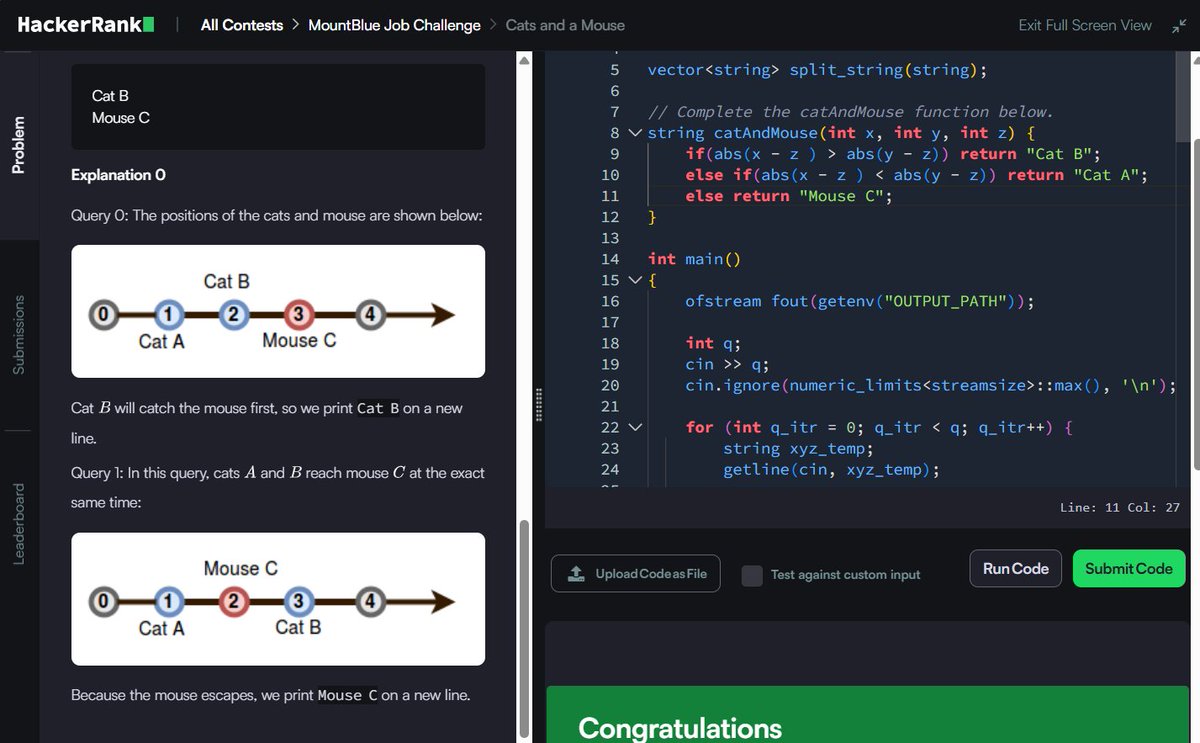The image size is (1200, 743).
Task: Open the All Contests breadcrumb link
Action: point(242,25)
